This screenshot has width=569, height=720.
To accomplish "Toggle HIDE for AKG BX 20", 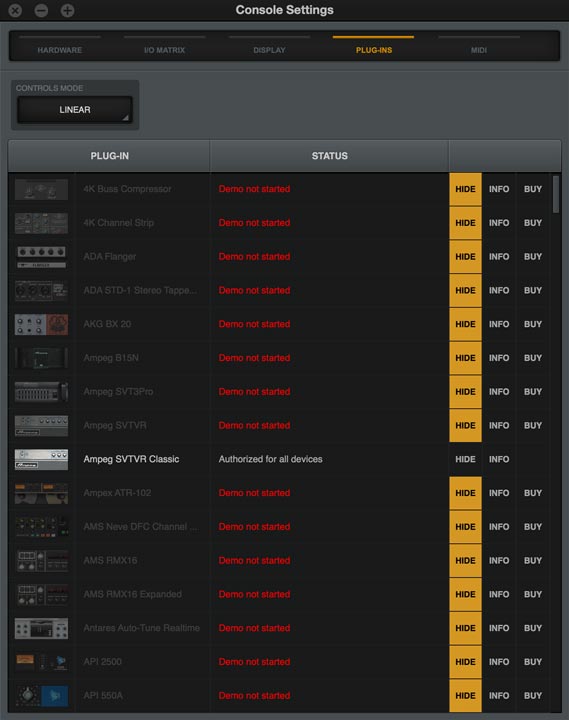I will 465,324.
